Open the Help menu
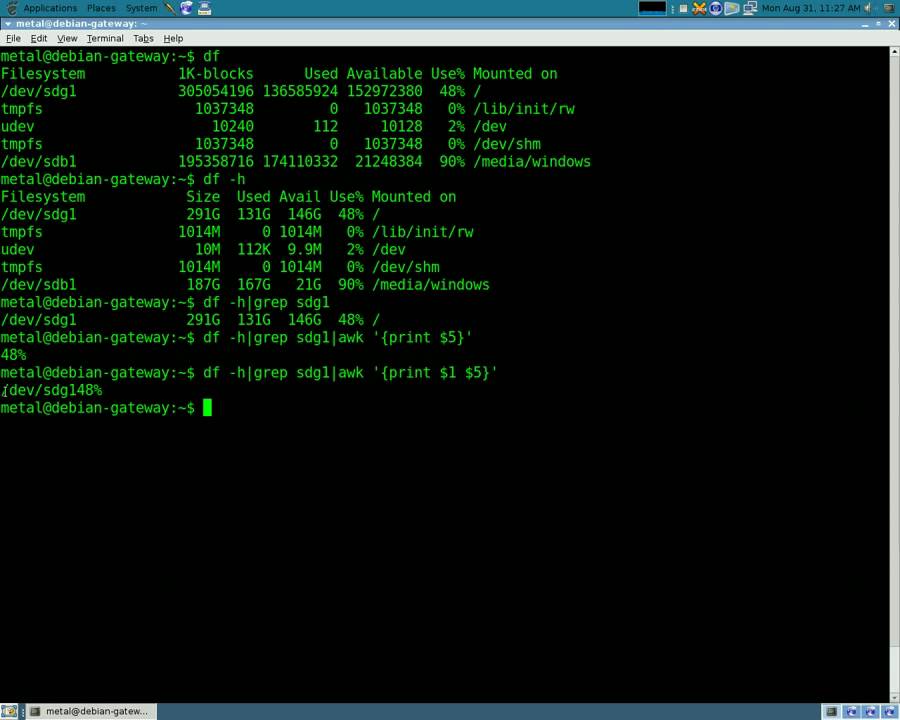 (173, 38)
